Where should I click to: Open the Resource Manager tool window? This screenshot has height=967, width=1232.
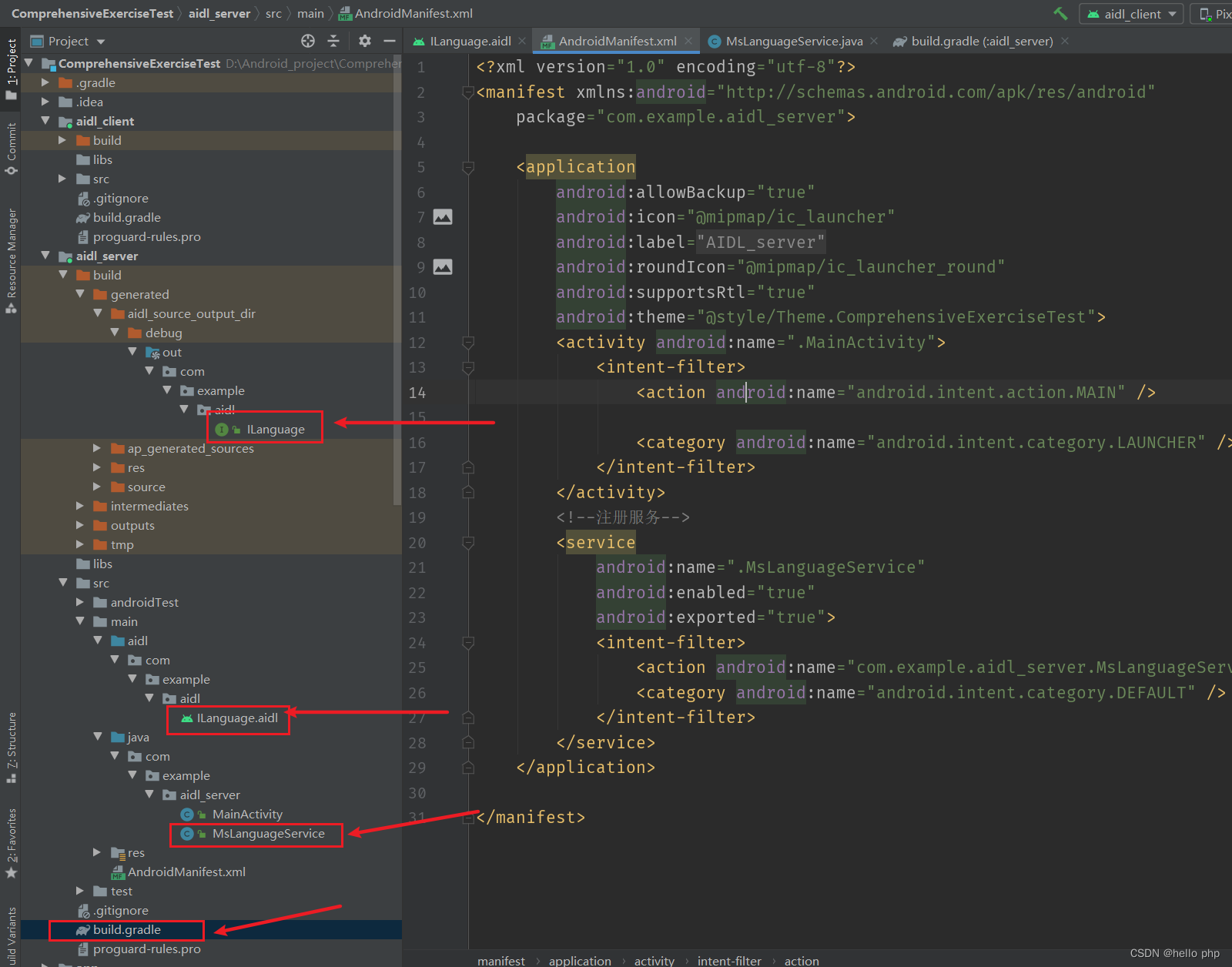click(11, 260)
